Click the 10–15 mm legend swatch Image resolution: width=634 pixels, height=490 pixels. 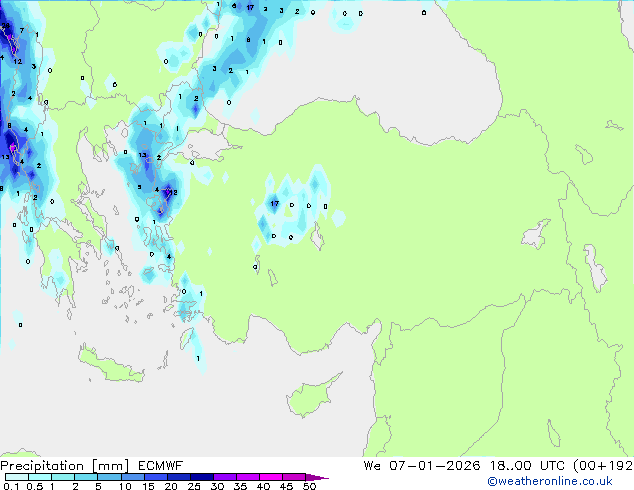(132, 477)
